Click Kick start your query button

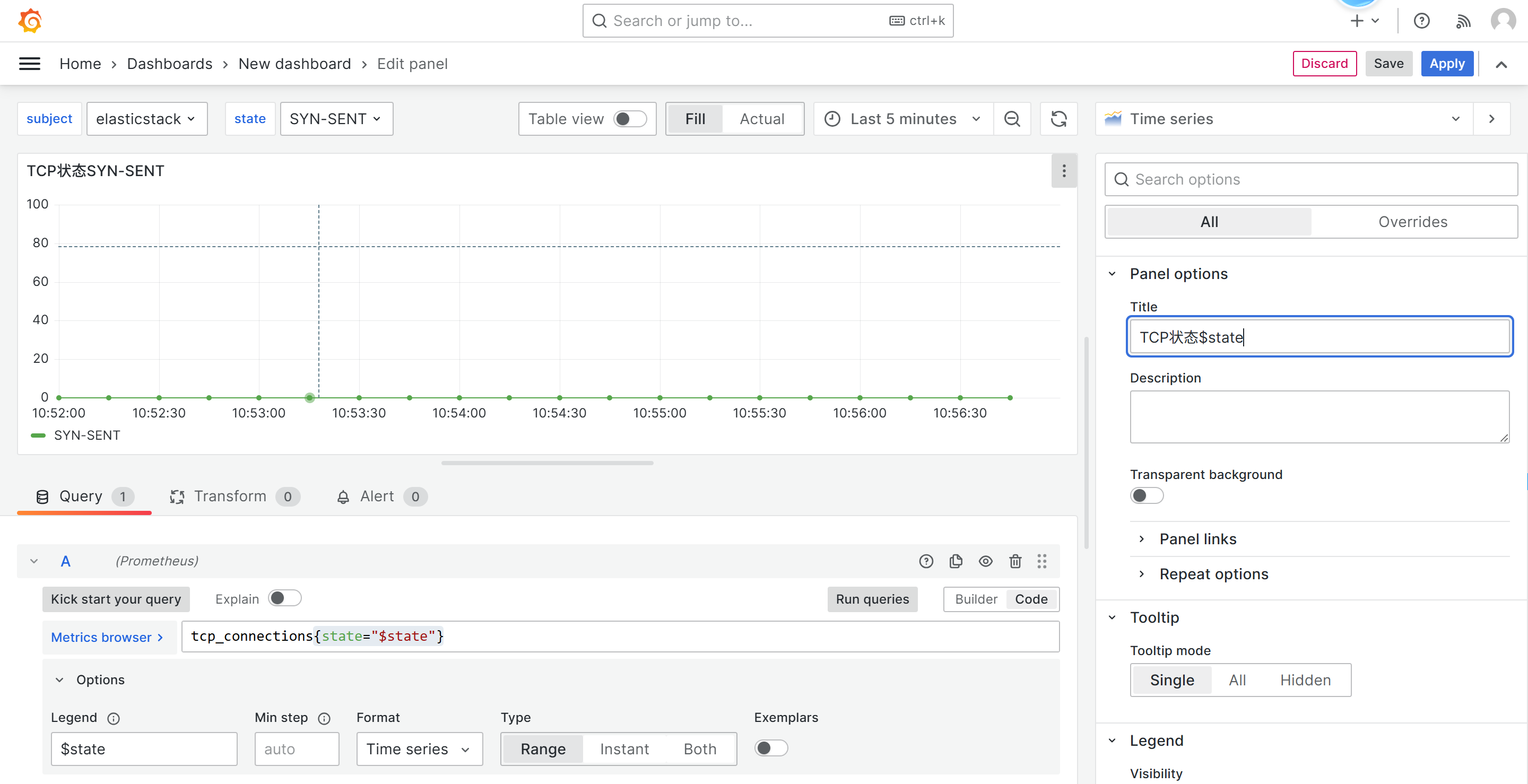[x=116, y=599]
